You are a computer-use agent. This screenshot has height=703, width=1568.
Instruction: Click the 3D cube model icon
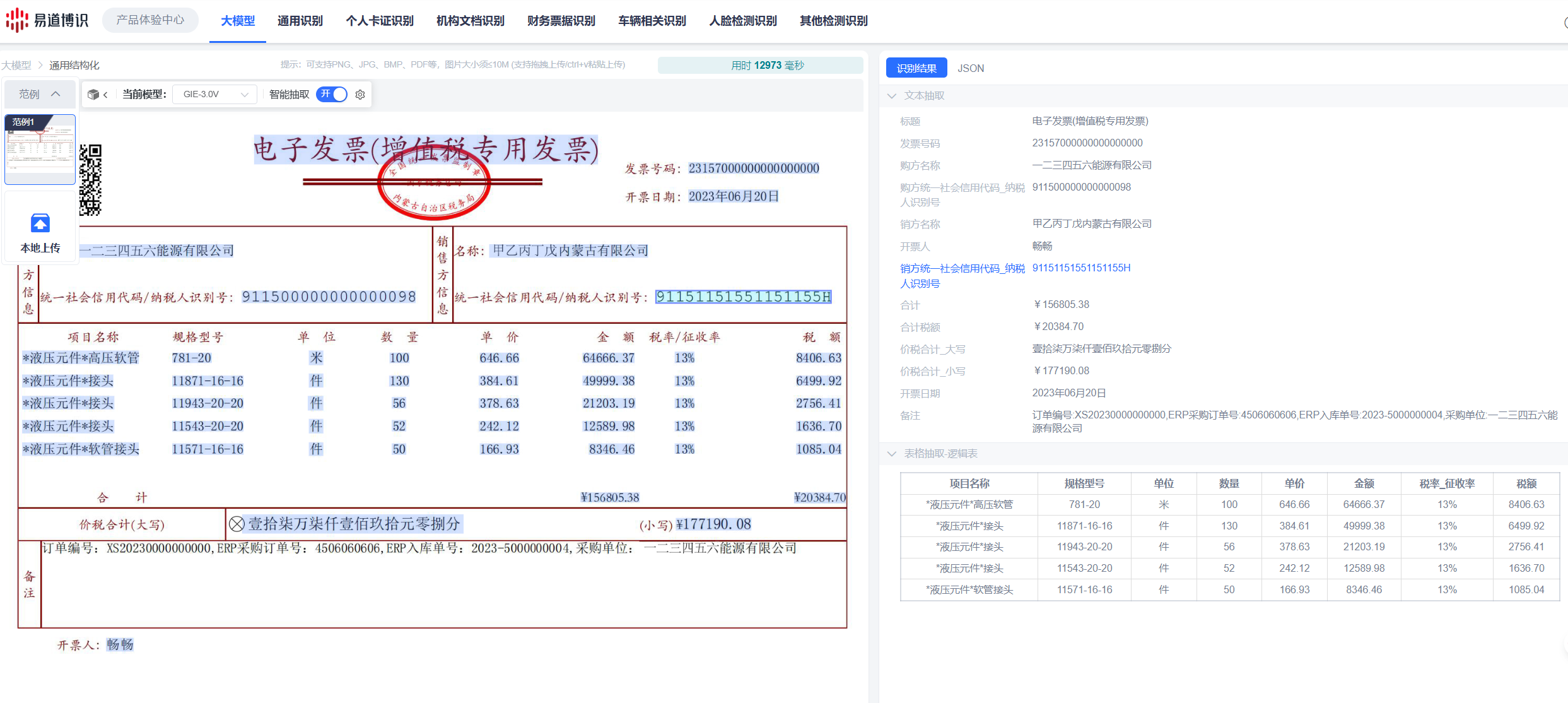click(x=93, y=95)
